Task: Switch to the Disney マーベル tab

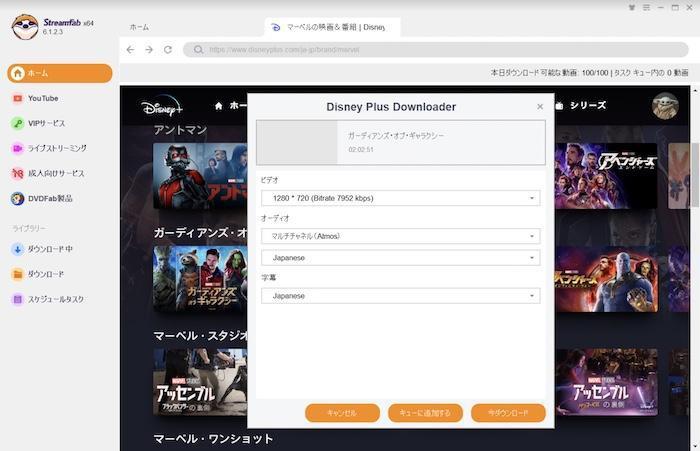Action: 333,27
